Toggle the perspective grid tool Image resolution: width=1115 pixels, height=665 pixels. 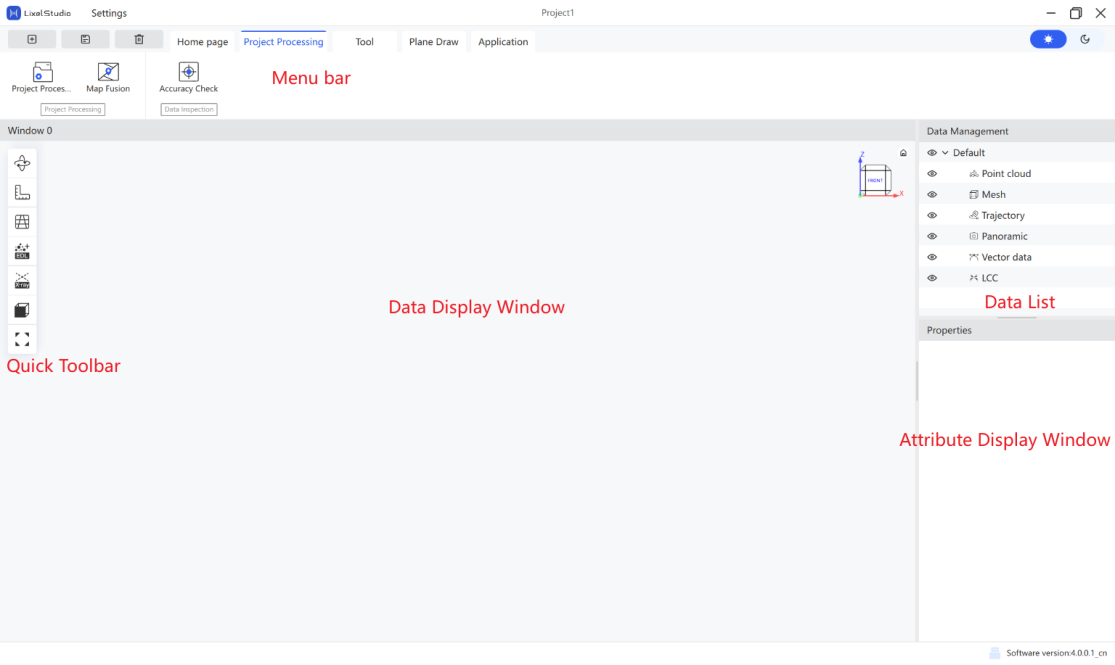pyautogui.click(x=22, y=222)
